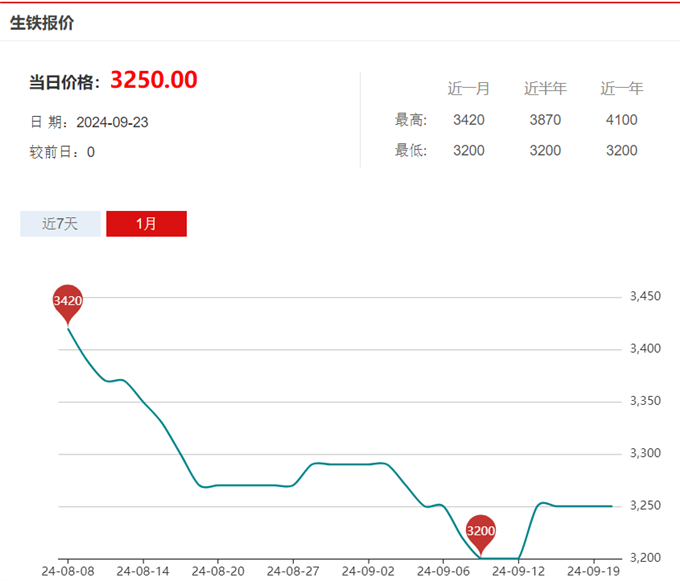Click the 24-08-27 x-axis date label
The width and height of the screenshot is (680, 581).
292,571
